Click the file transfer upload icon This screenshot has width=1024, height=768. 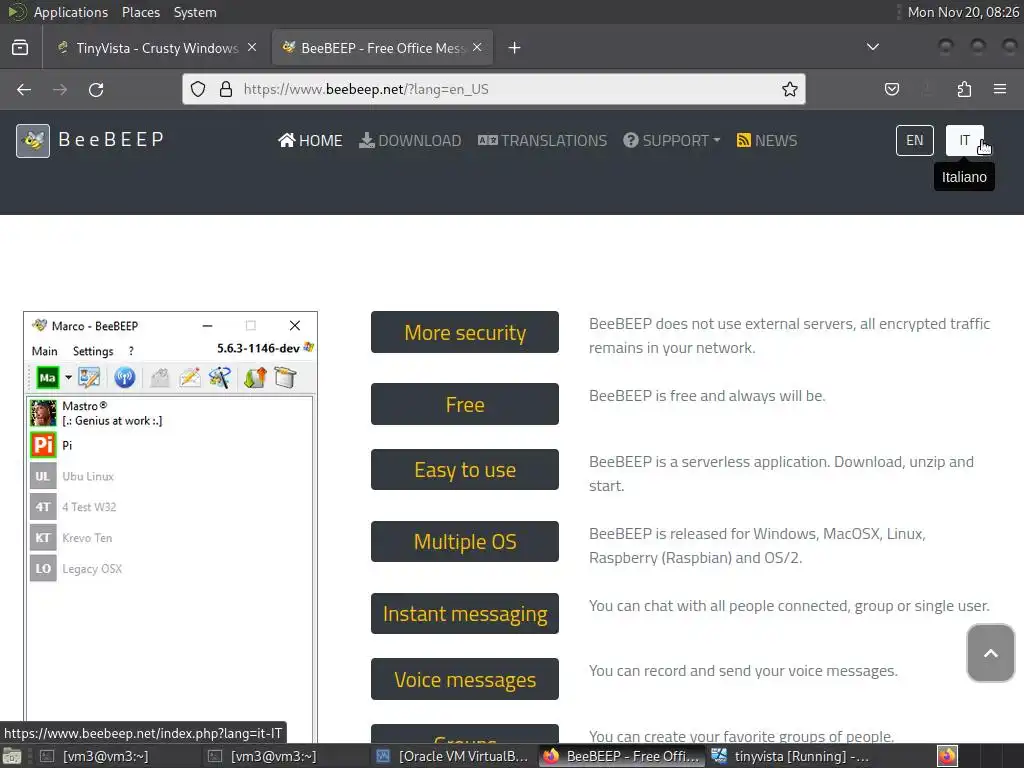click(x=255, y=377)
